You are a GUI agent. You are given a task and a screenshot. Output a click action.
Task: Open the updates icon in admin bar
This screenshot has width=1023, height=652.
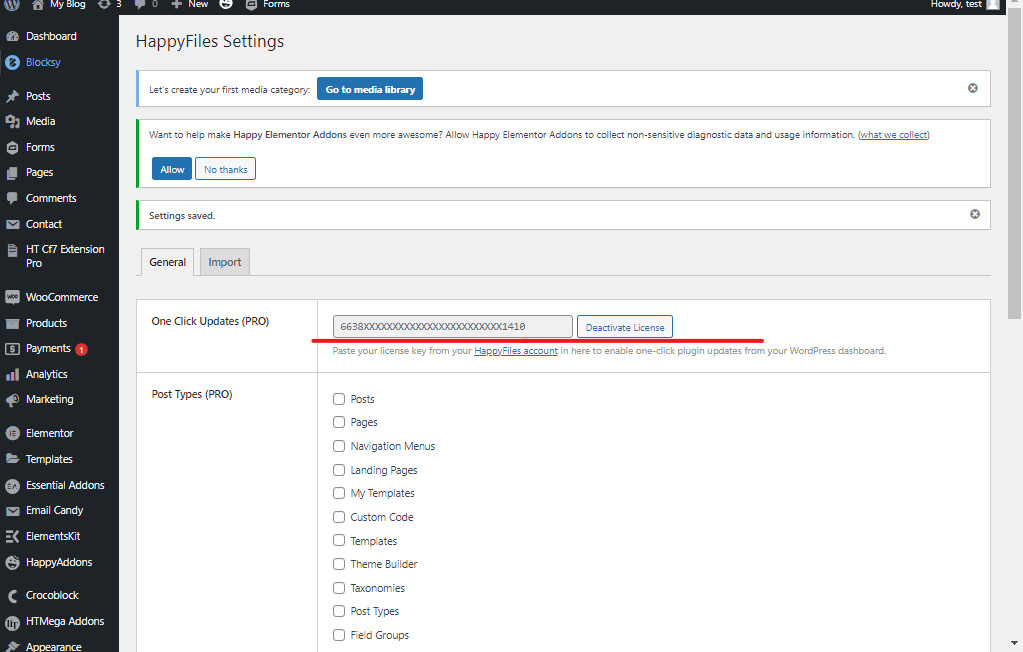click(104, 5)
